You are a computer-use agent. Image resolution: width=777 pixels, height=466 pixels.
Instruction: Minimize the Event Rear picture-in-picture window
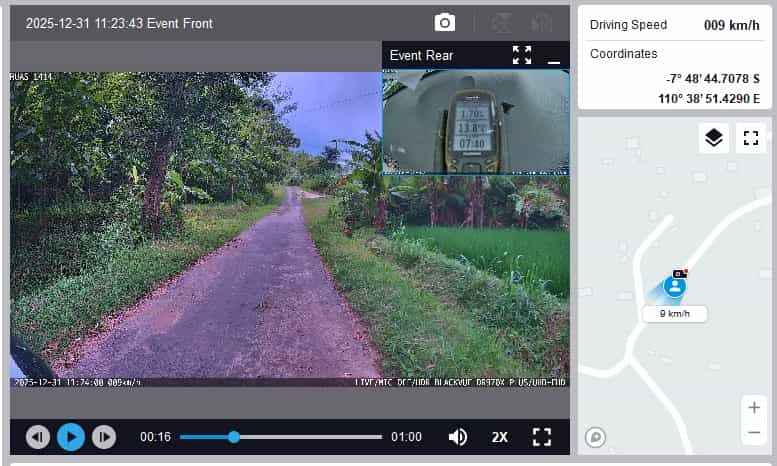point(554,56)
